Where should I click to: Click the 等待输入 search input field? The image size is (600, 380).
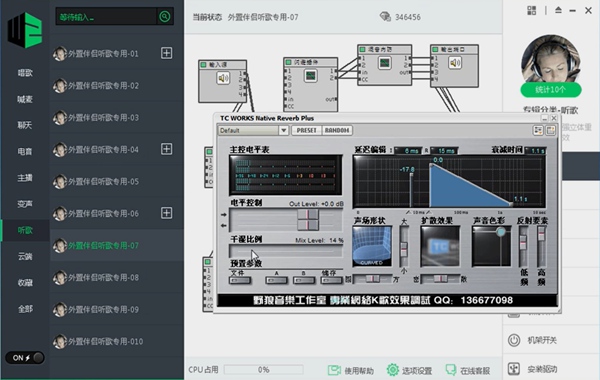pos(106,16)
